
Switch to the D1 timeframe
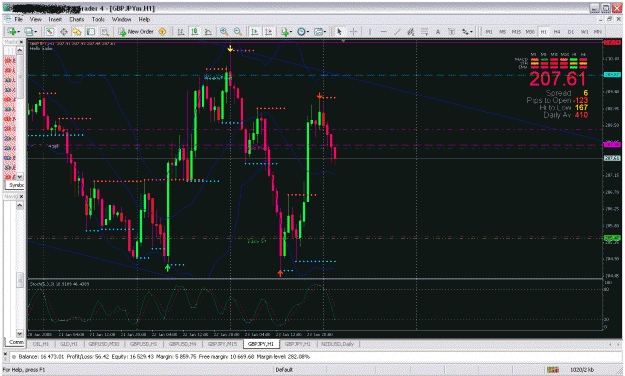point(571,31)
